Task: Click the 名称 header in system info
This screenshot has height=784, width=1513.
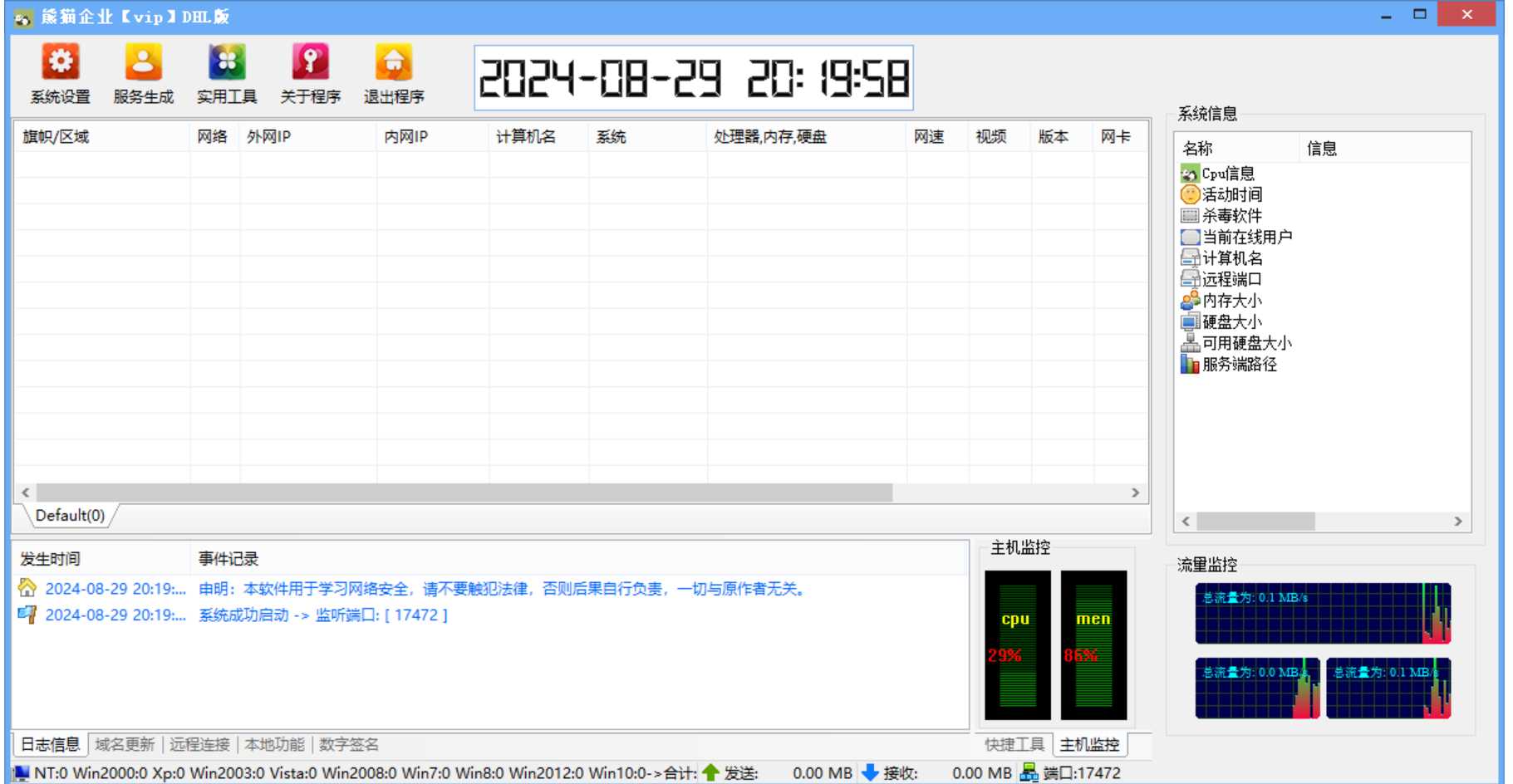Action: (x=1237, y=149)
